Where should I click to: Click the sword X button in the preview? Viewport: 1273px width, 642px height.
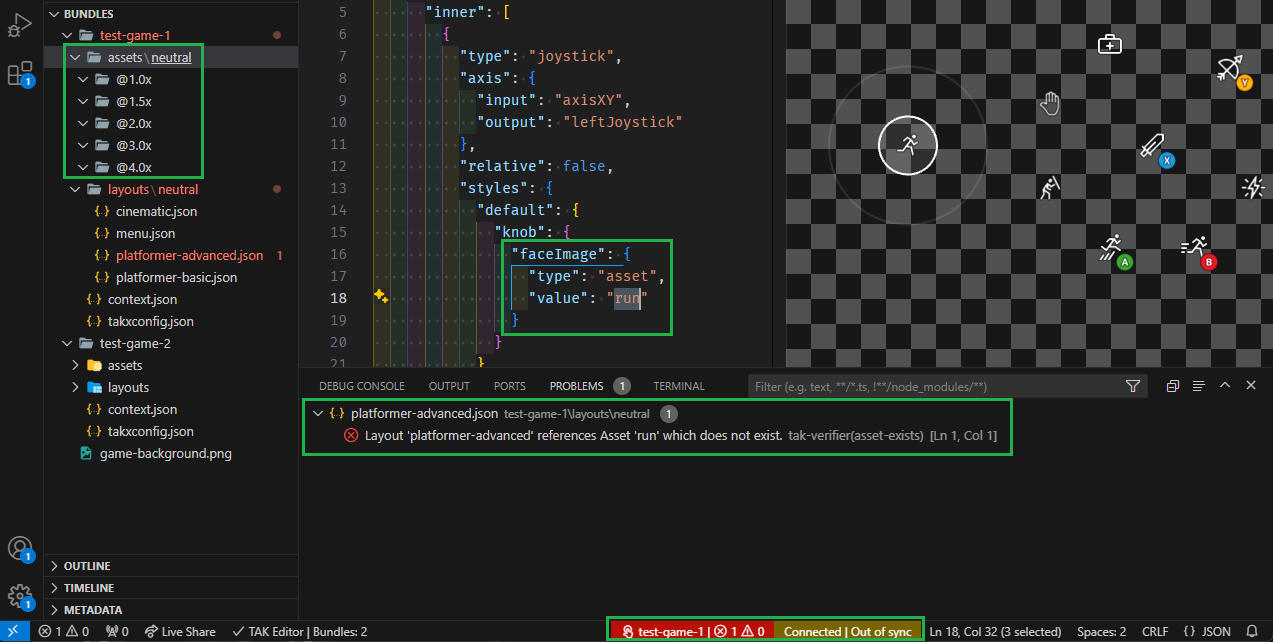click(x=1157, y=150)
